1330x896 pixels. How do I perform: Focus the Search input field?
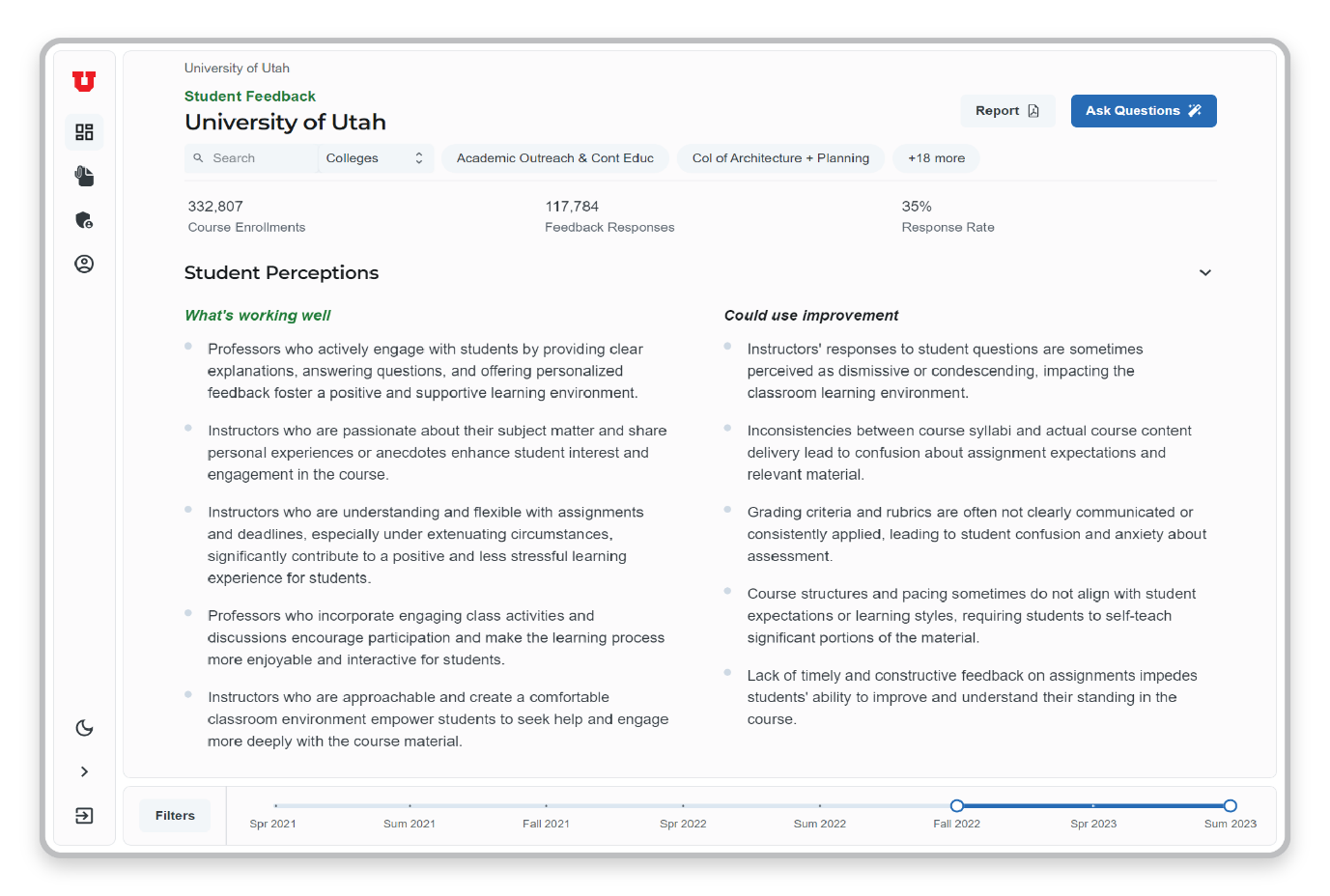(251, 158)
